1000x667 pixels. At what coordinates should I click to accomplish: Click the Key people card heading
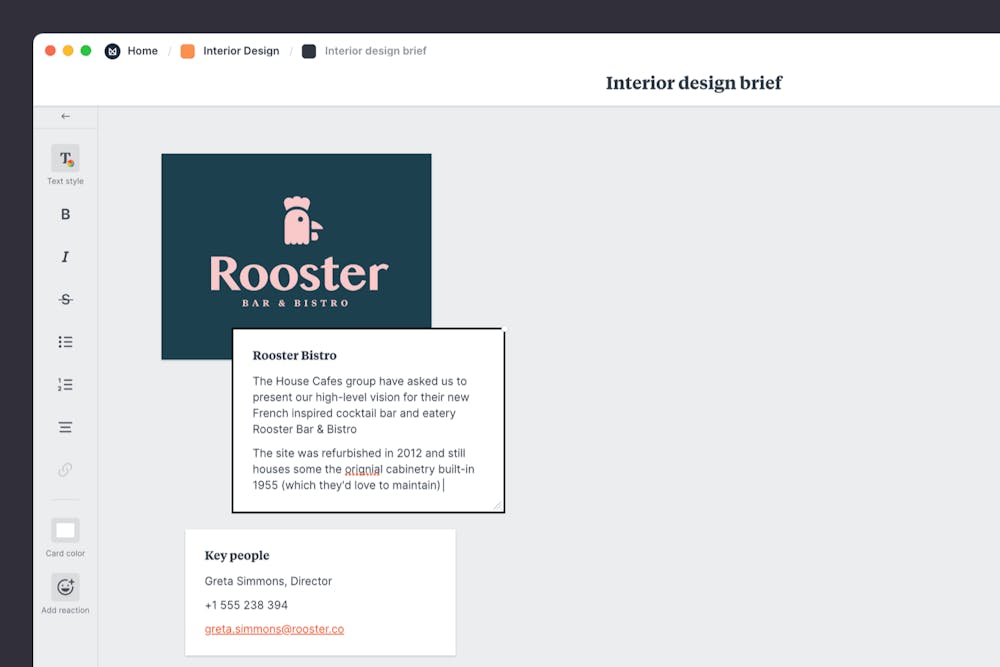coord(237,556)
